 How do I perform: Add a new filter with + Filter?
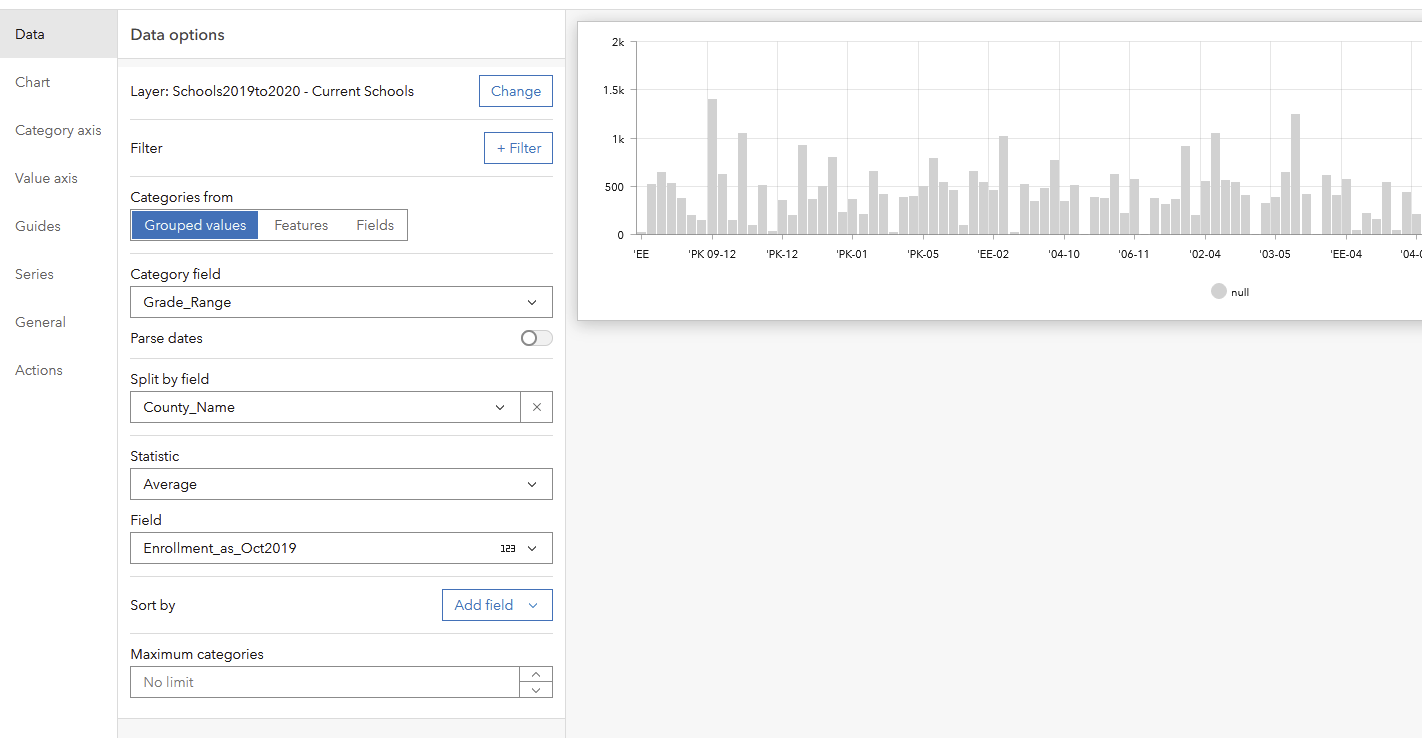518,148
